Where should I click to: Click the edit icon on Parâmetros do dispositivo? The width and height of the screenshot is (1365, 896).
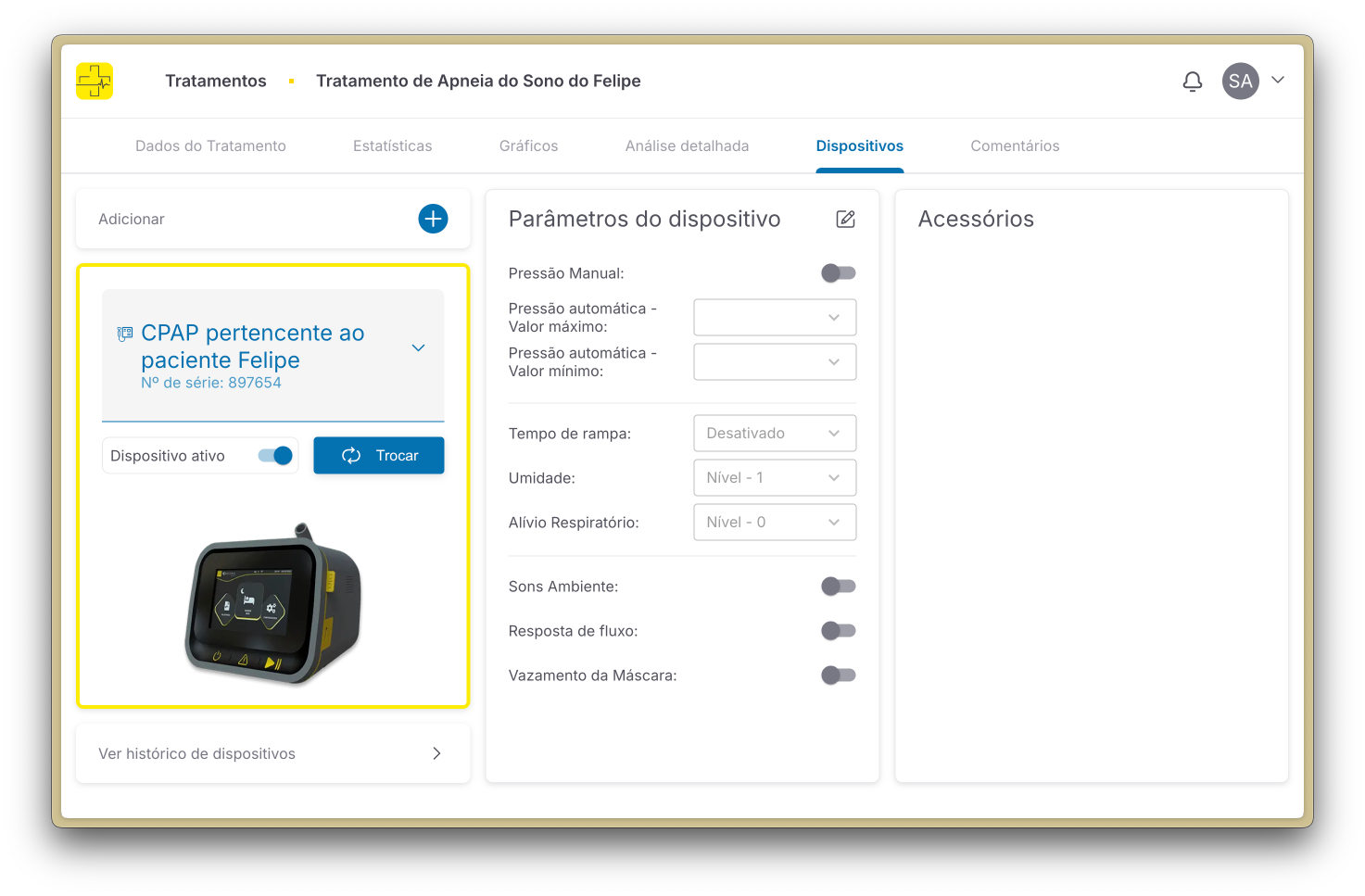pos(844,219)
